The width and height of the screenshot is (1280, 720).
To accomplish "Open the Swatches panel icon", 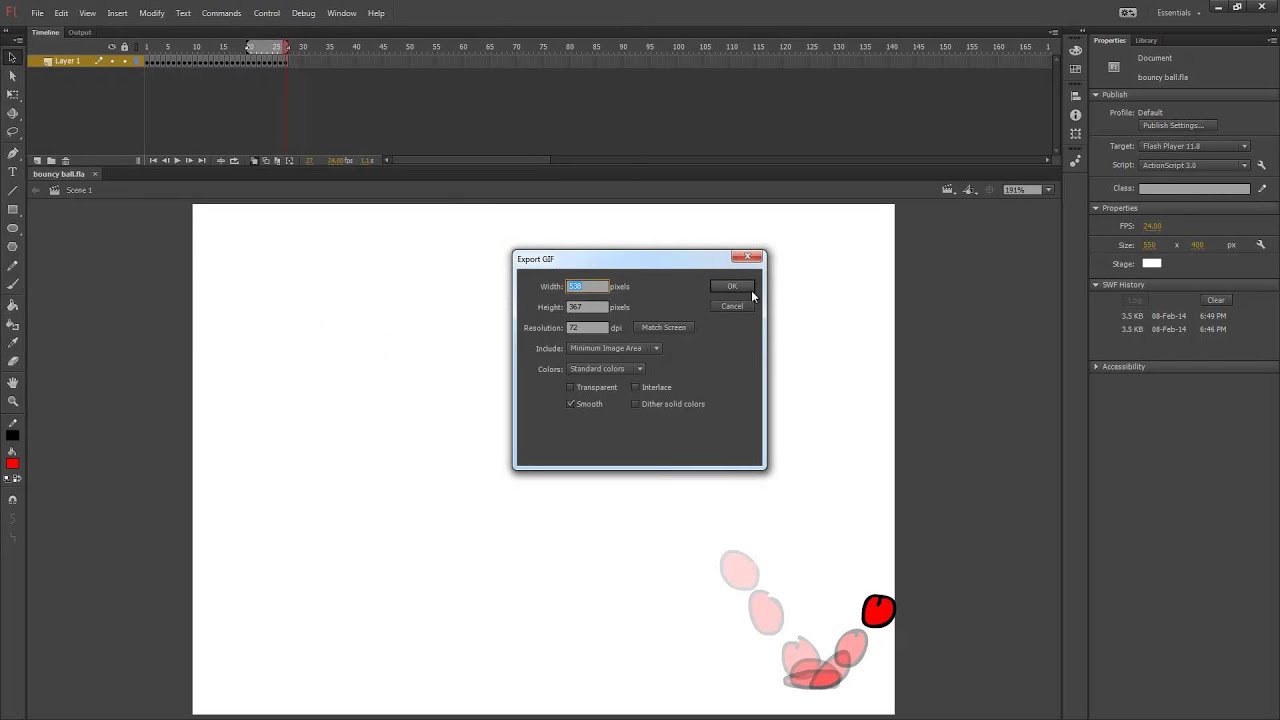I will pos(1076,69).
